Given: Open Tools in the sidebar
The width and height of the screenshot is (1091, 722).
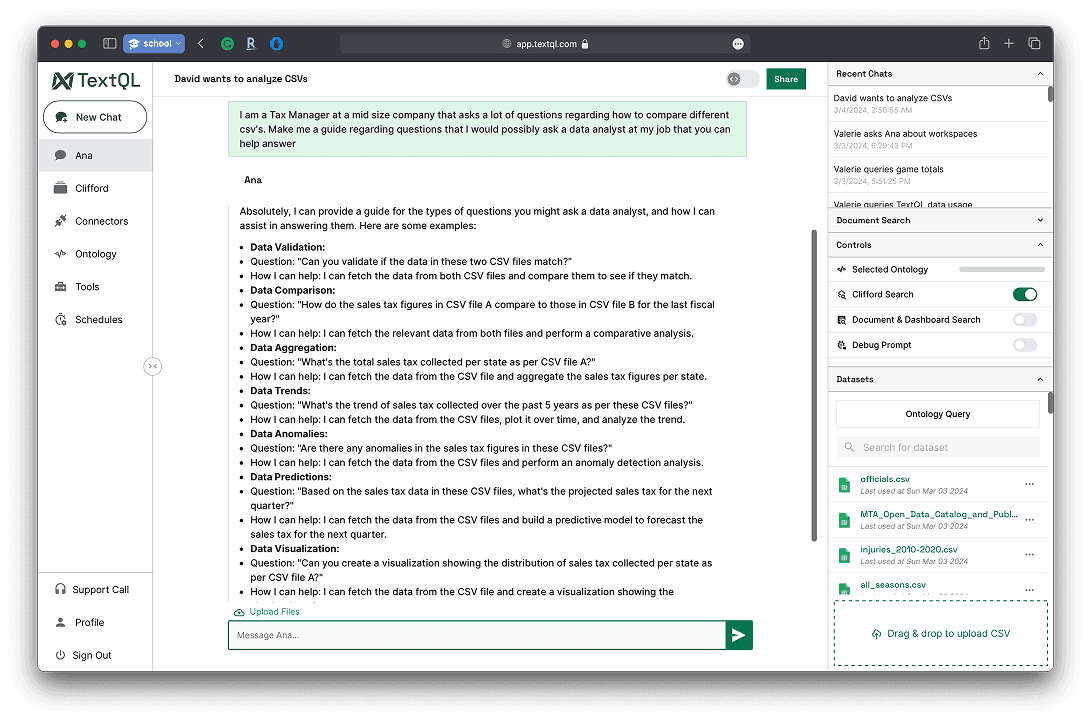Looking at the screenshot, I should pos(95,287).
